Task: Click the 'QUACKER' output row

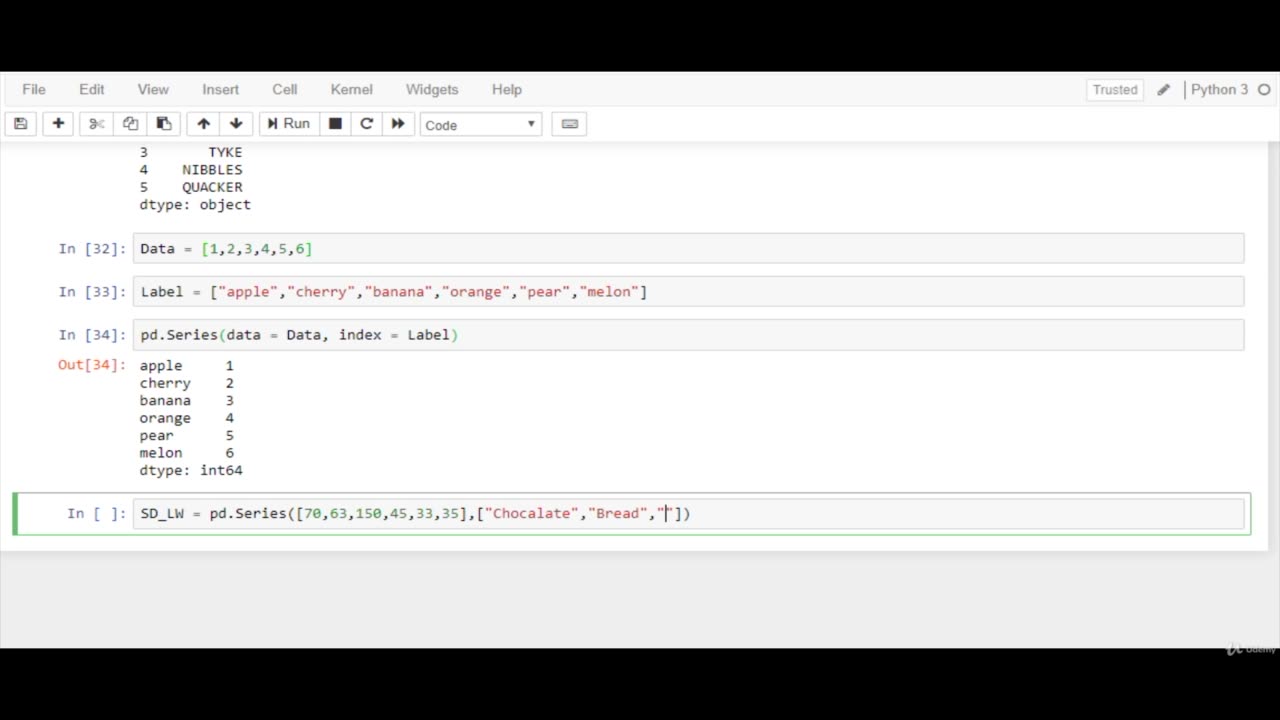Action: 191,187
